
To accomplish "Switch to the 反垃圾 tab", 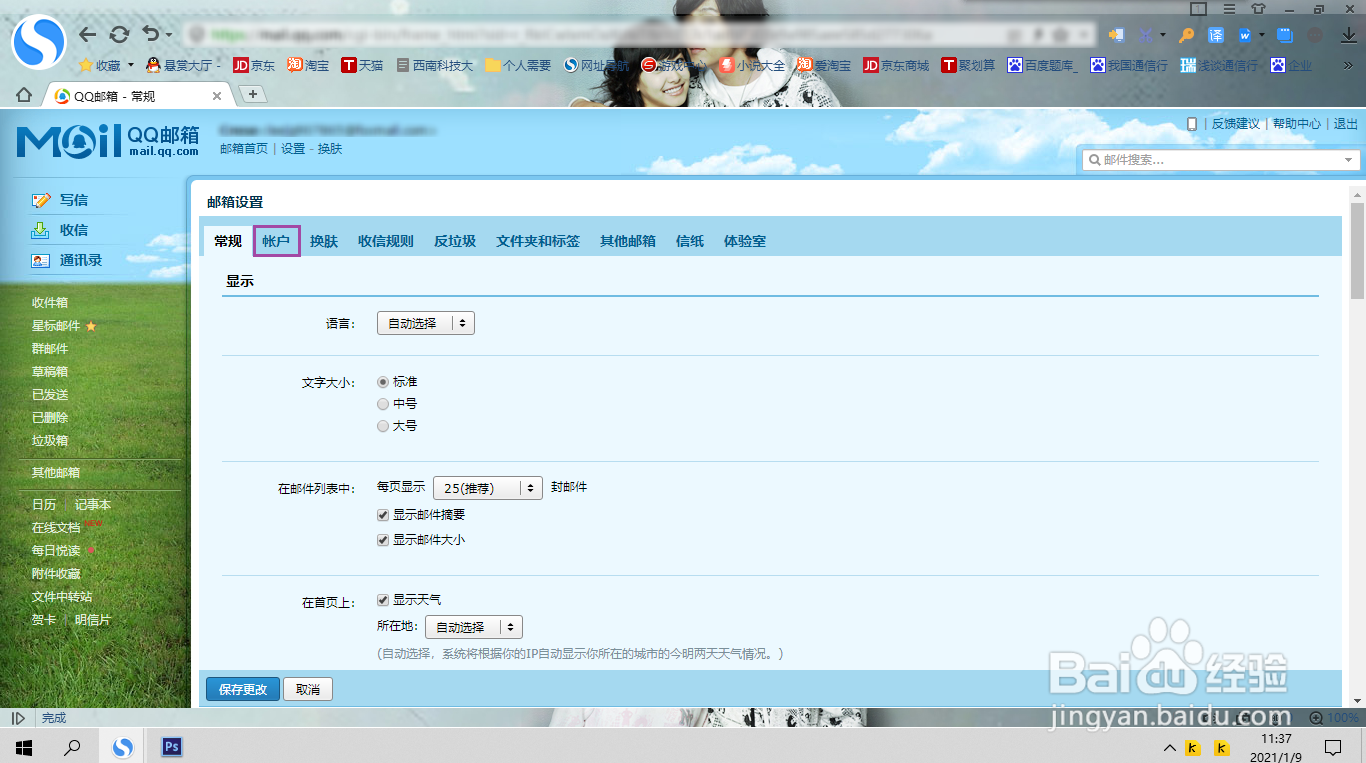I will click(454, 240).
